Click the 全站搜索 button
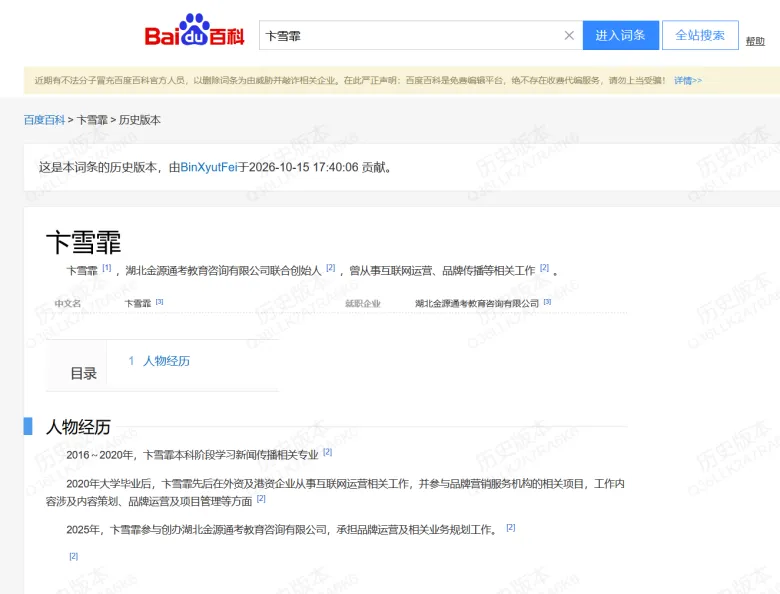Screen dimensions: 780x594 [x=700, y=35]
